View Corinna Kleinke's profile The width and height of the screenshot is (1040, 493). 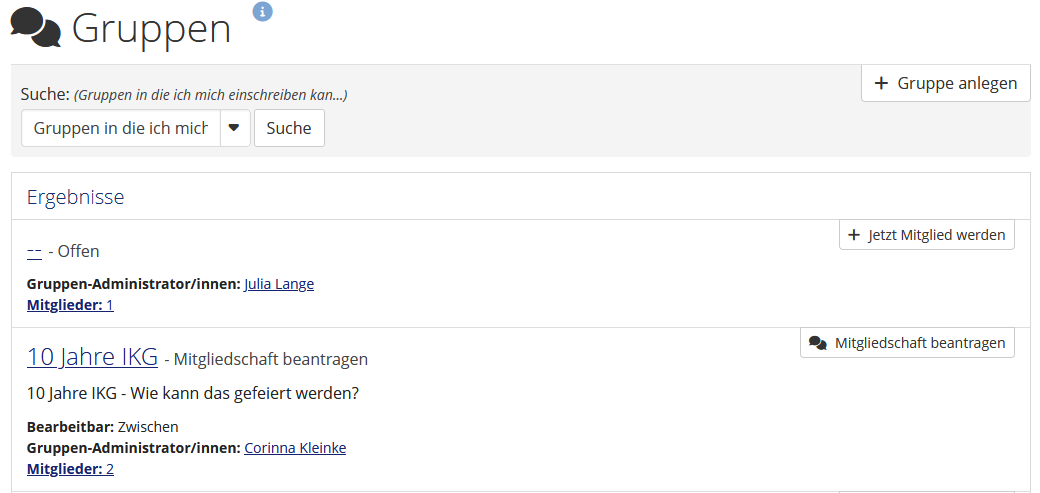point(295,448)
